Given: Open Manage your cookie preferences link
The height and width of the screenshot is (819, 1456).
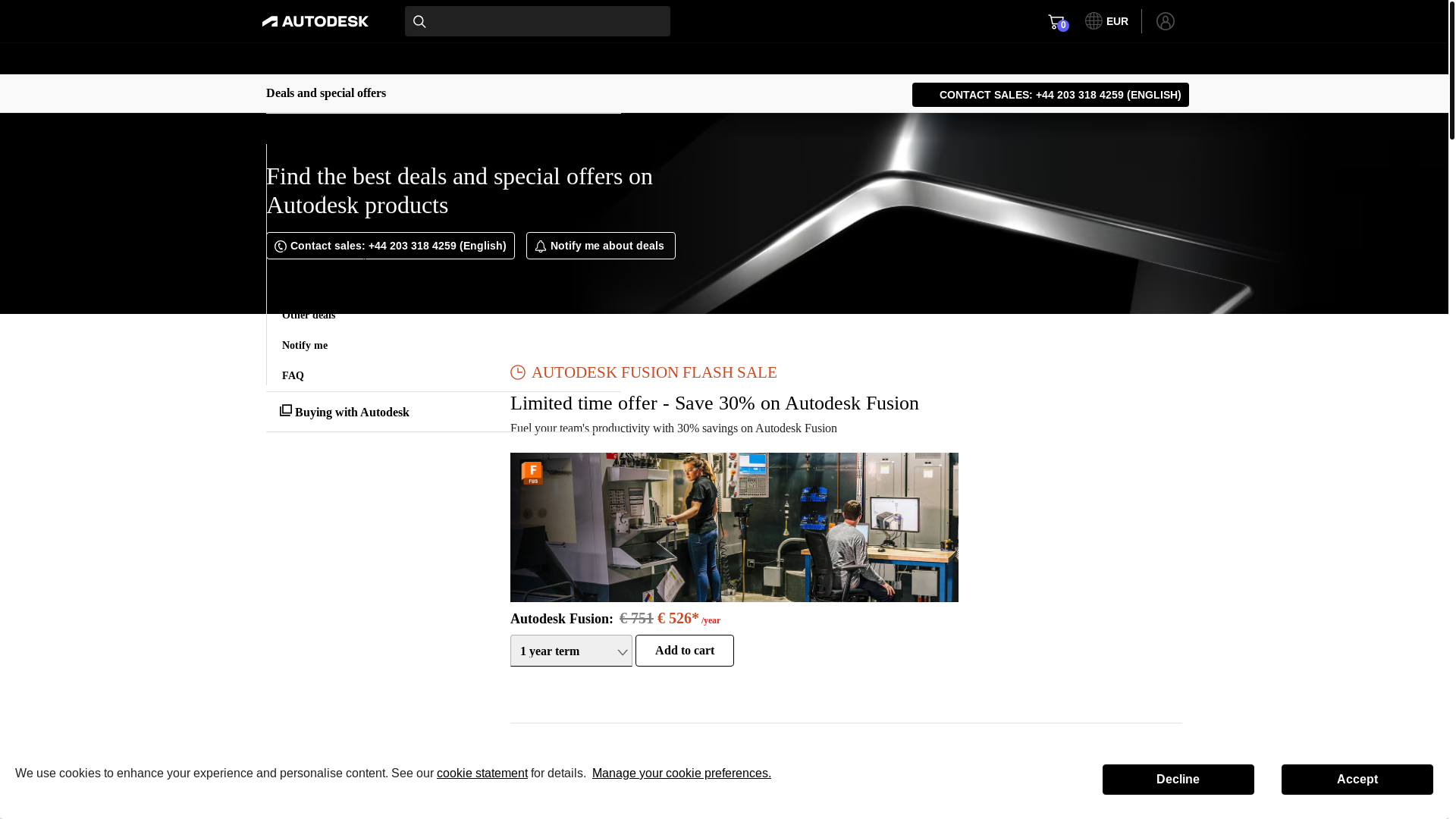Looking at the screenshot, I should pyautogui.click(x=682, y=773).
